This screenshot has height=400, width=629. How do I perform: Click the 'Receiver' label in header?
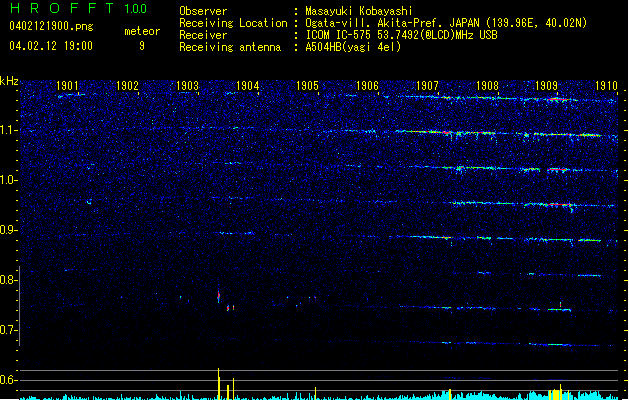pos(203,35)
